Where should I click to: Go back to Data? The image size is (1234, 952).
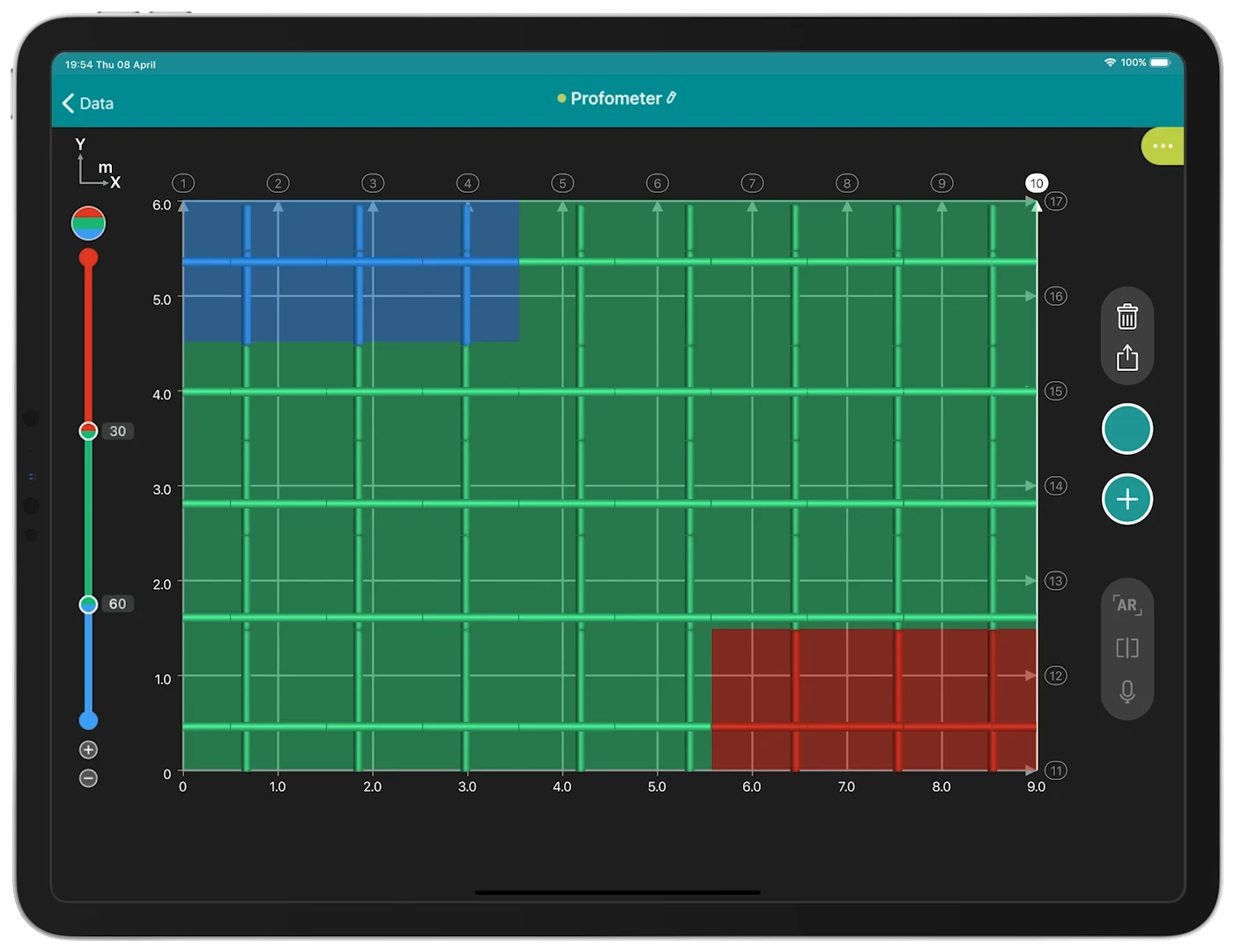pos(88,103)
